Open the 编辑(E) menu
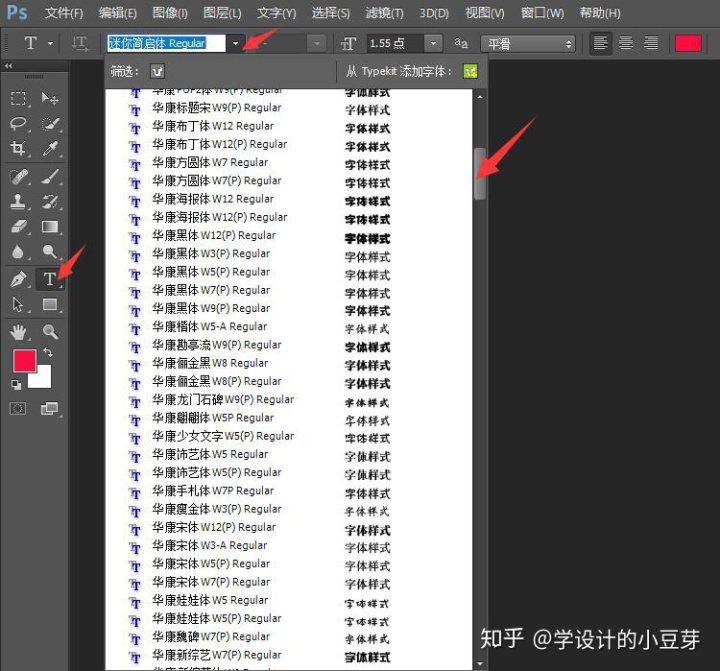This screenshot has width=720, height=671. 118,13
